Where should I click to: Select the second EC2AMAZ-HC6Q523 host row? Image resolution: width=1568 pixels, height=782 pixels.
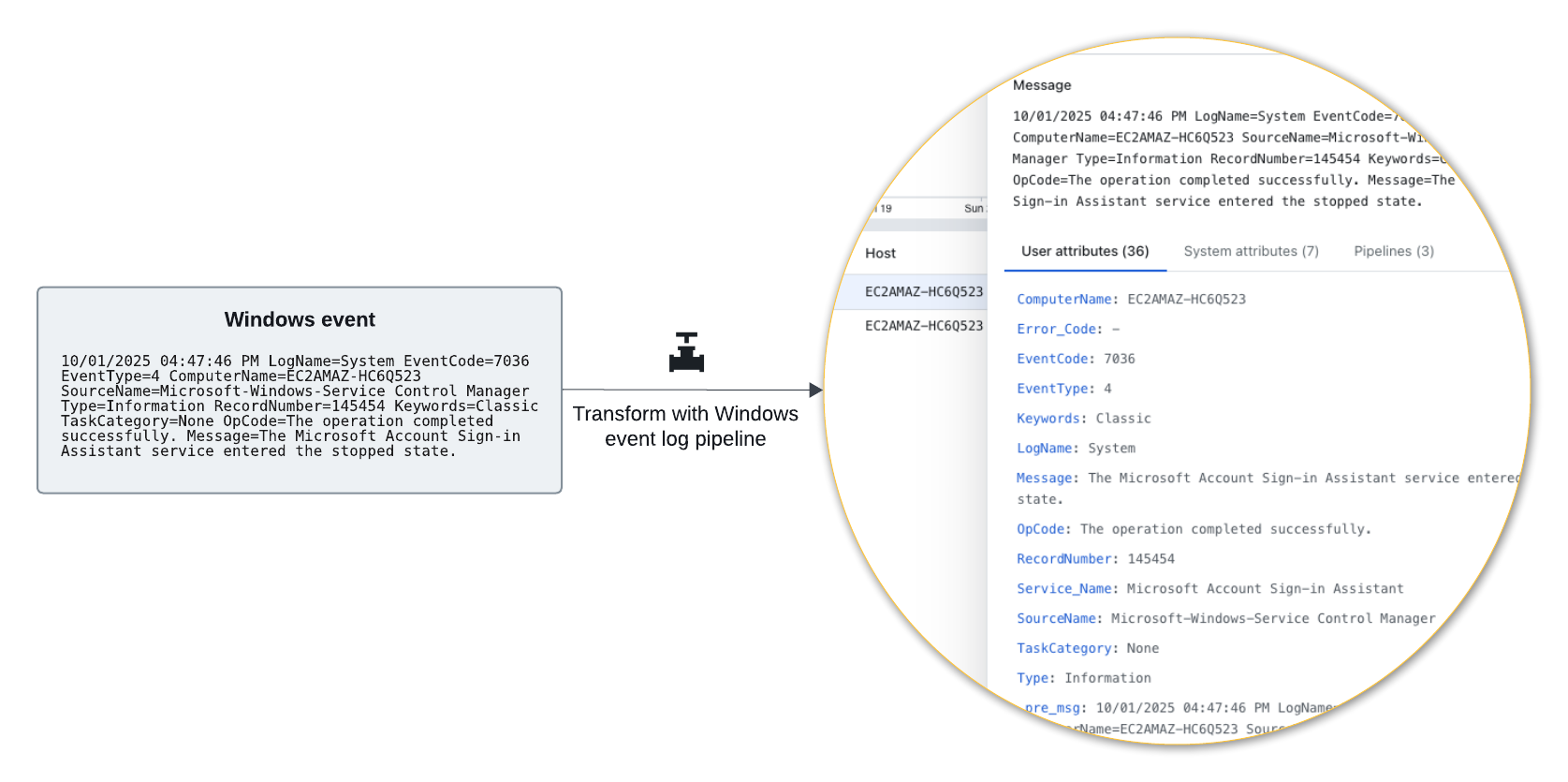click(x=923, y=326)
